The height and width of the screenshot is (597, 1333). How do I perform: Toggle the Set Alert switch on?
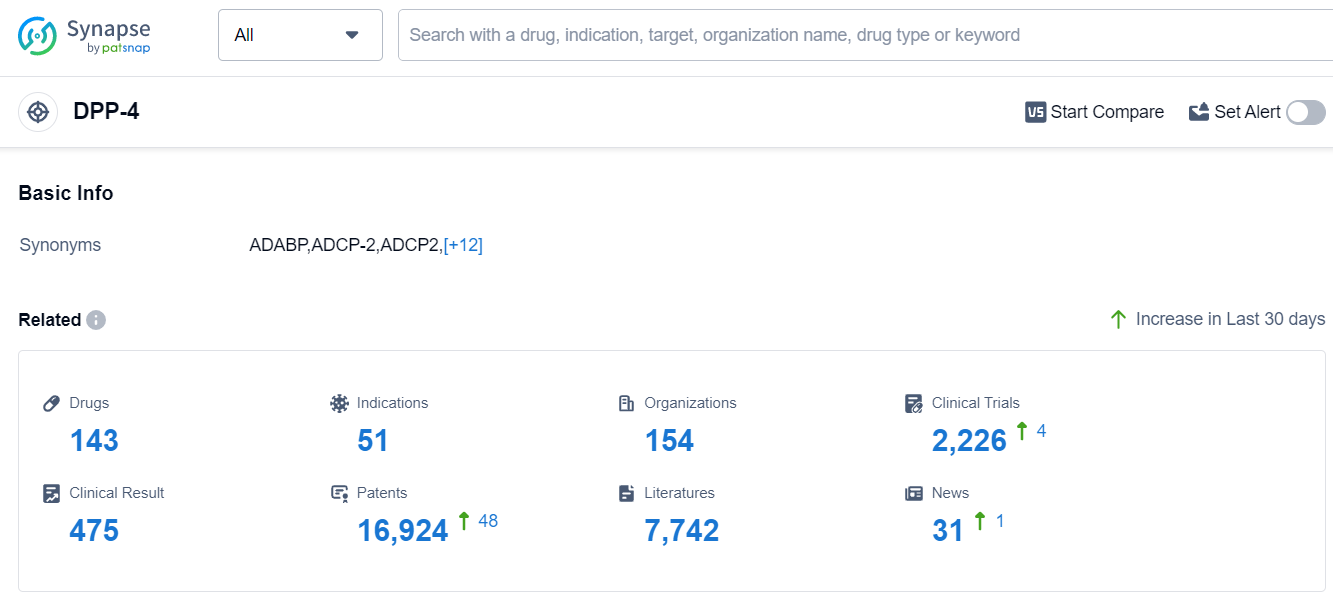pos(1305,112)
